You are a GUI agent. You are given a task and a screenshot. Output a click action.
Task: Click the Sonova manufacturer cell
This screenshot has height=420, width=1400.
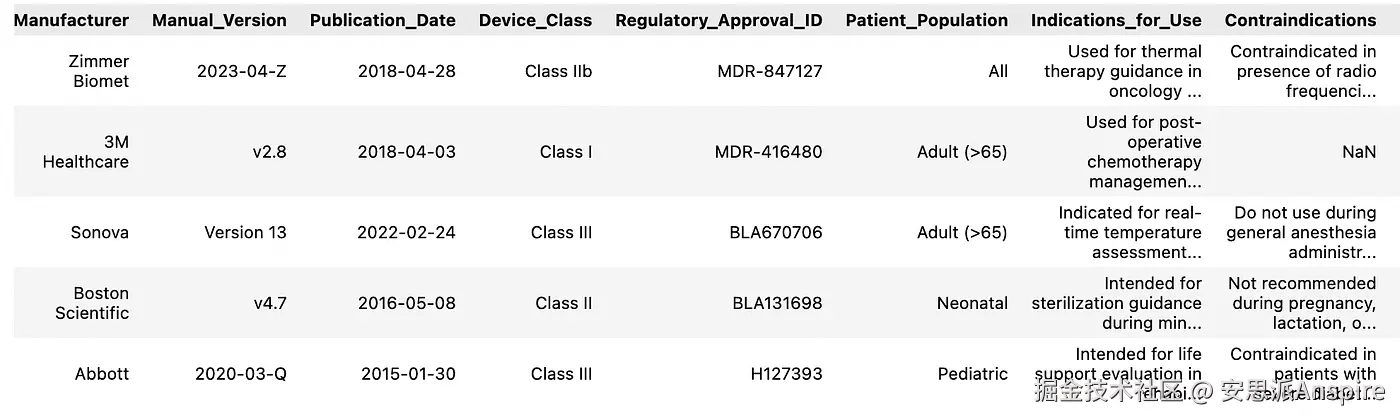click(x=100, y=232)
